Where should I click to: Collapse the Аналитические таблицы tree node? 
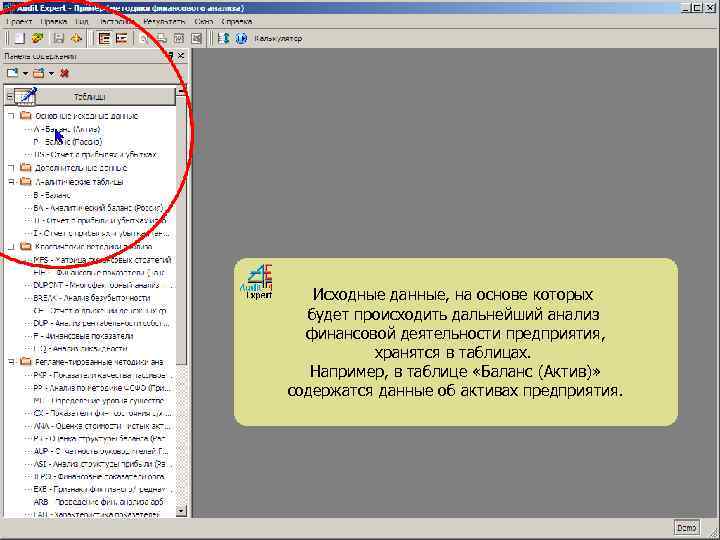pyautogui.click(x=11, y=182)
